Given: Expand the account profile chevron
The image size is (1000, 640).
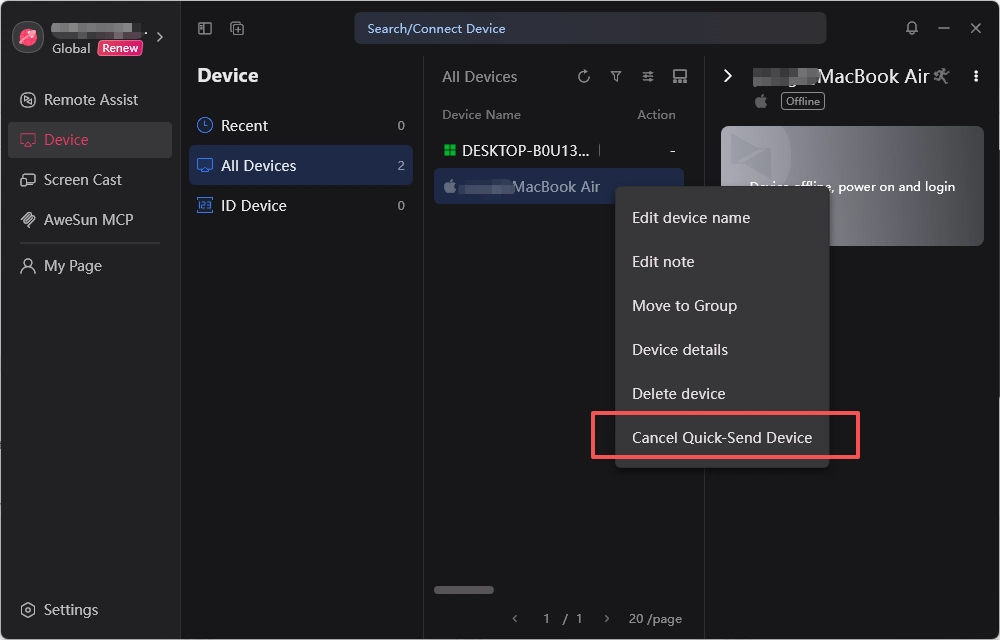Looking at the screenshot, I should [x=160, y=37].
